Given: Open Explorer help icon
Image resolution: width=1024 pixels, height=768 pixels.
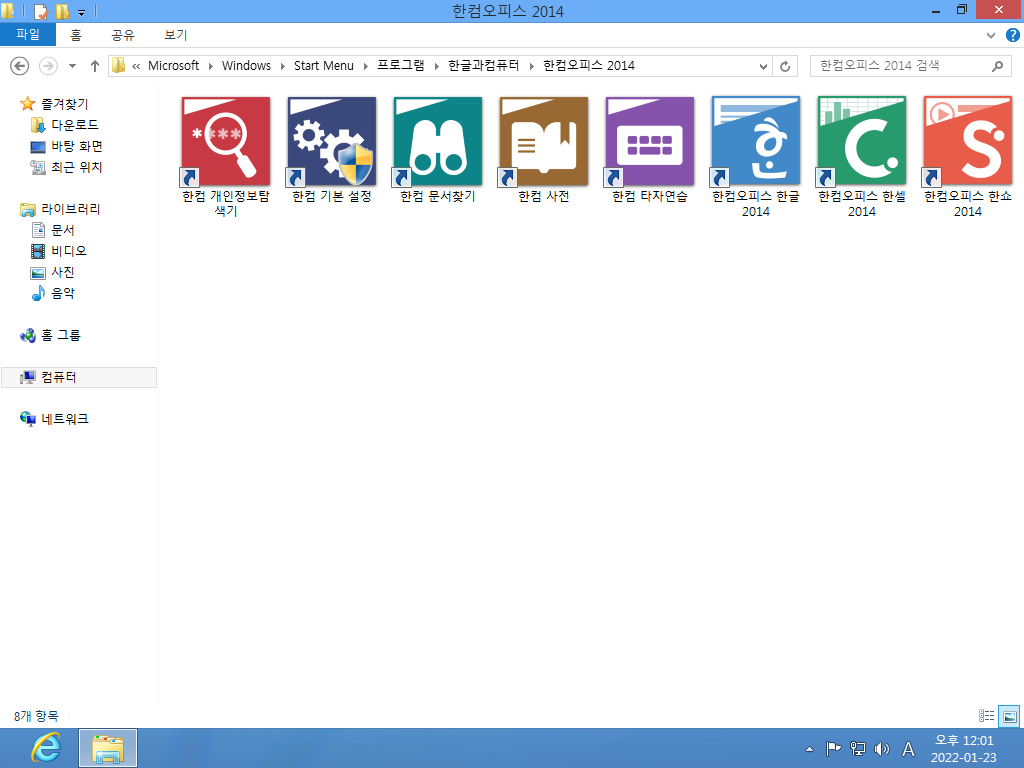Looking at the screenshot, I should point(1012,35).
